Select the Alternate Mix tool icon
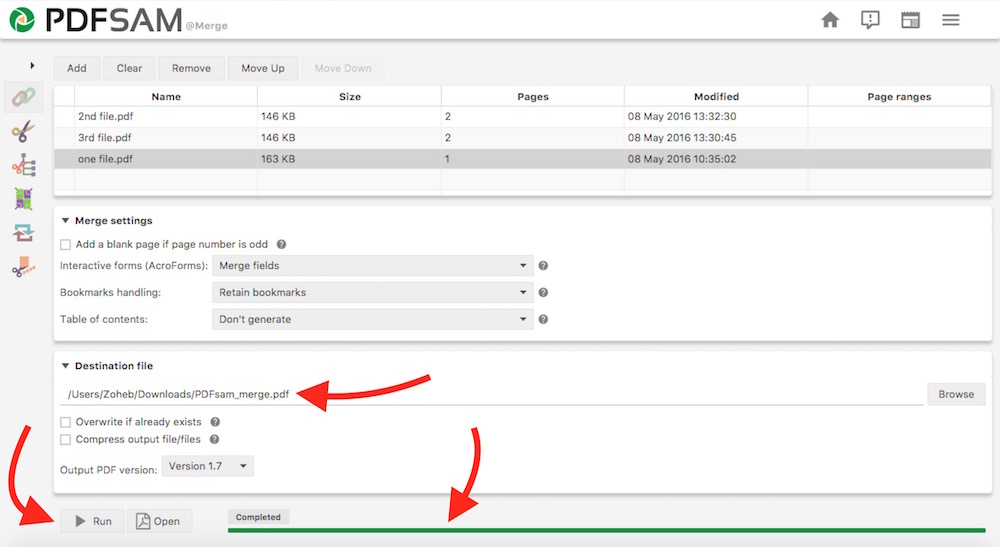Viewport: 1000px width, 547px height. (22, 199)
